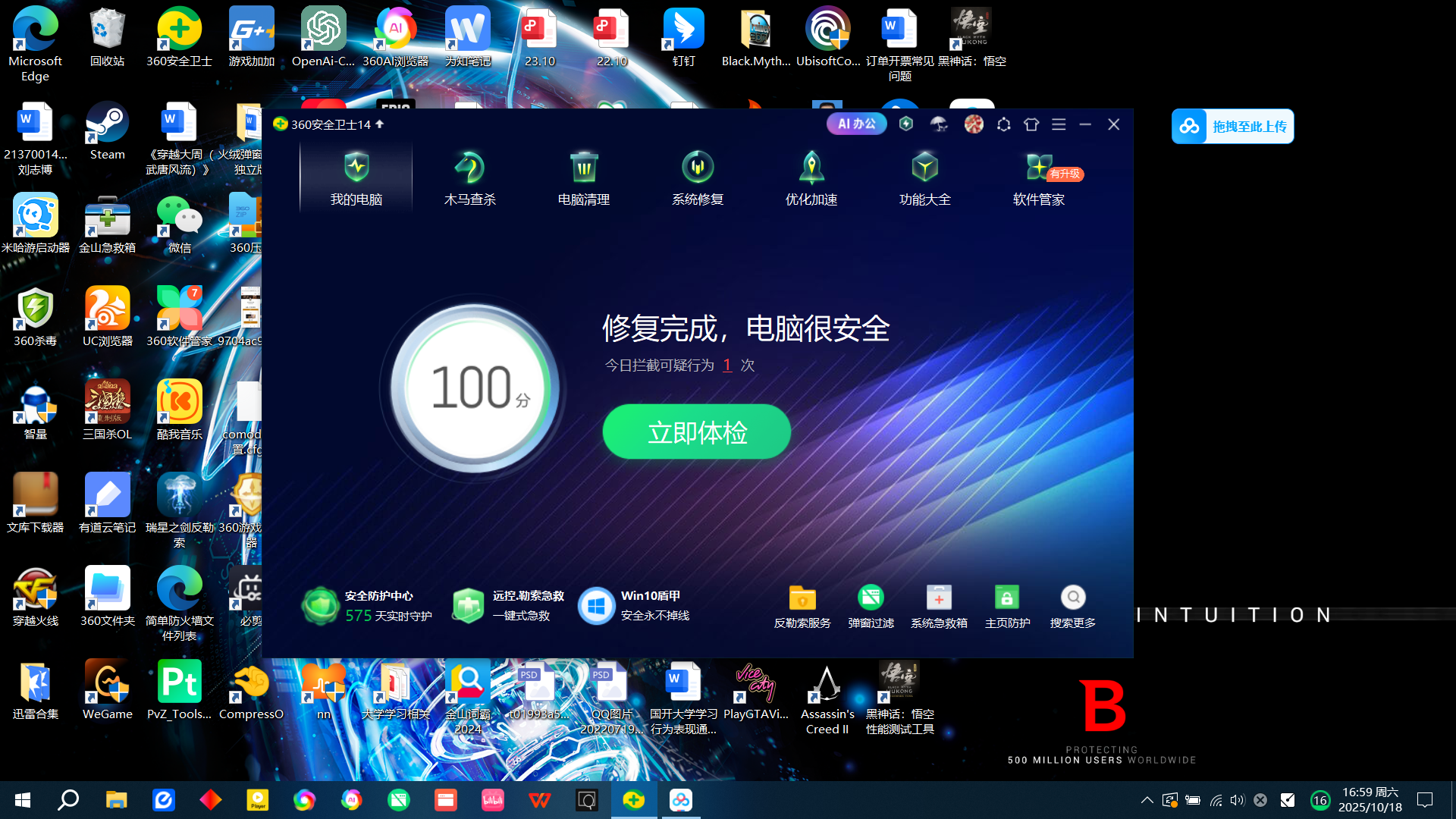Select 钉钉 desktop icon
Viewport: 1456px width, 819px height.
pos(683,38)
